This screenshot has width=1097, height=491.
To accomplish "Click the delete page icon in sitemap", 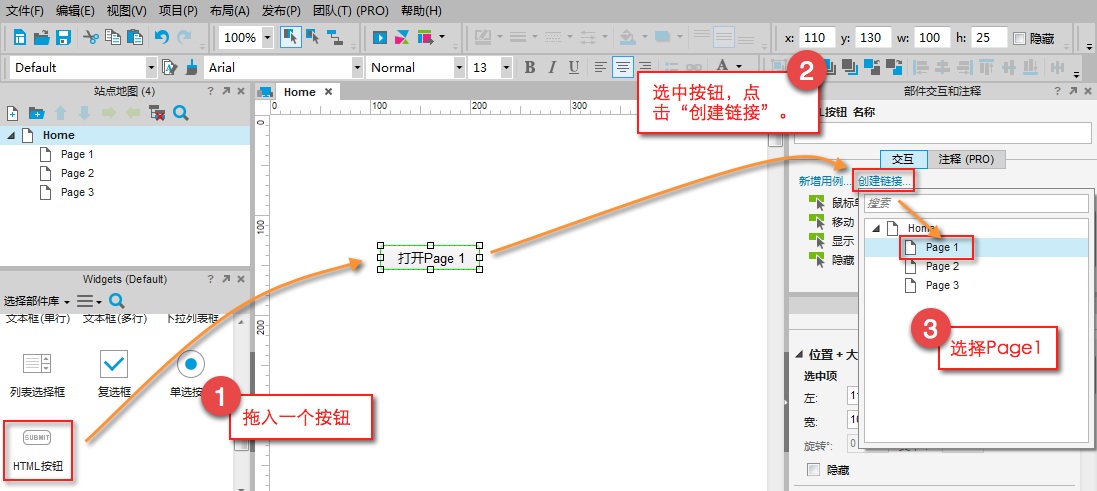I will (x=157, y=113).
